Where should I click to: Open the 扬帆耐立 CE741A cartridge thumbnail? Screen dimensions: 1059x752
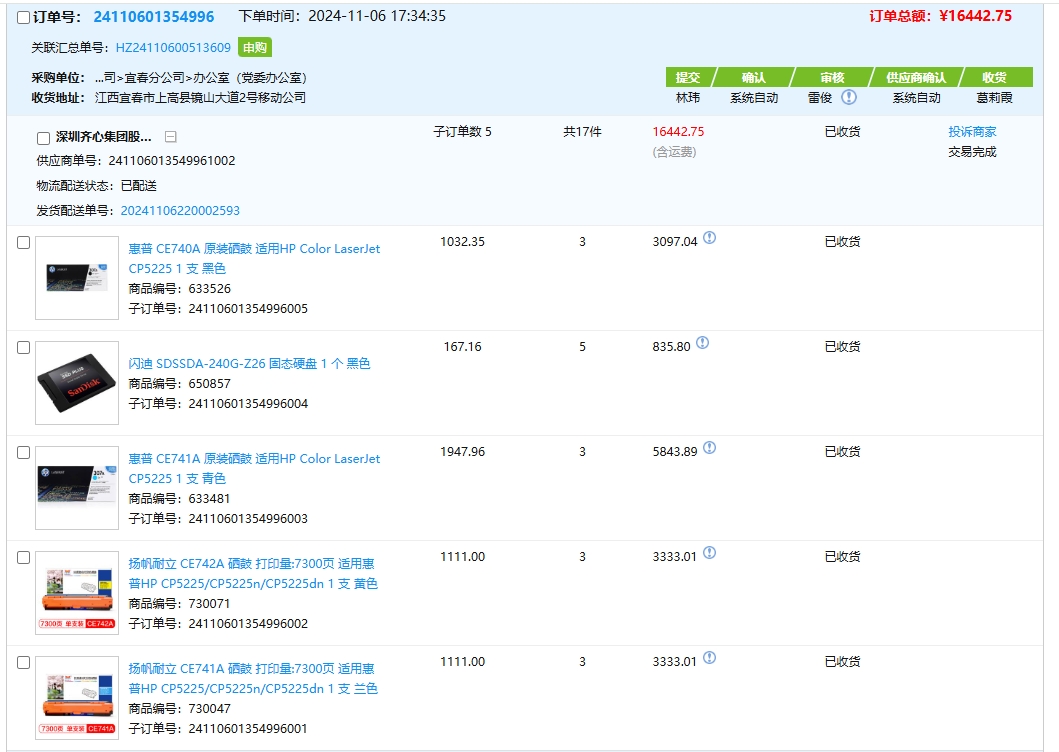[77, 698]
